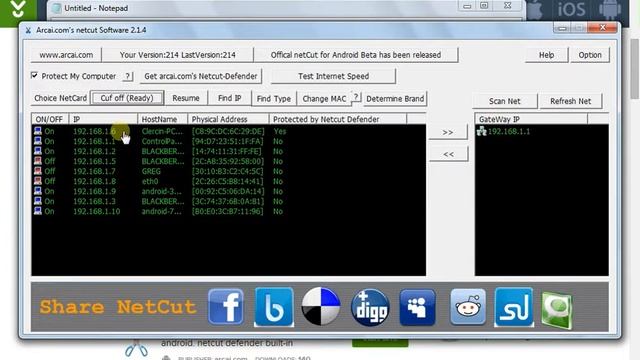
Task: Click the Find Type button
Action: tap(274, 98)
